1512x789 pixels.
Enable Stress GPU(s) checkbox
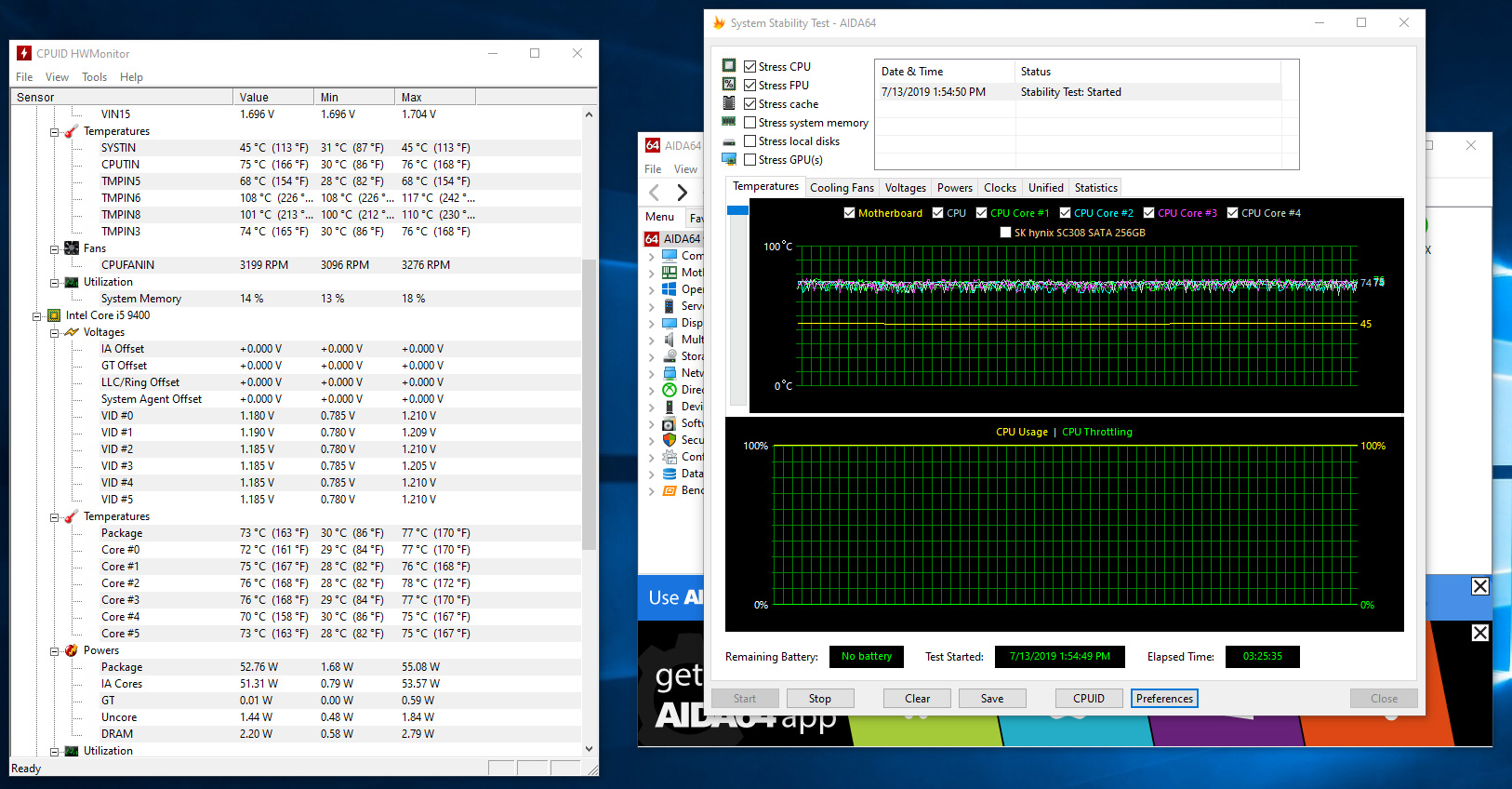point(749,159)
